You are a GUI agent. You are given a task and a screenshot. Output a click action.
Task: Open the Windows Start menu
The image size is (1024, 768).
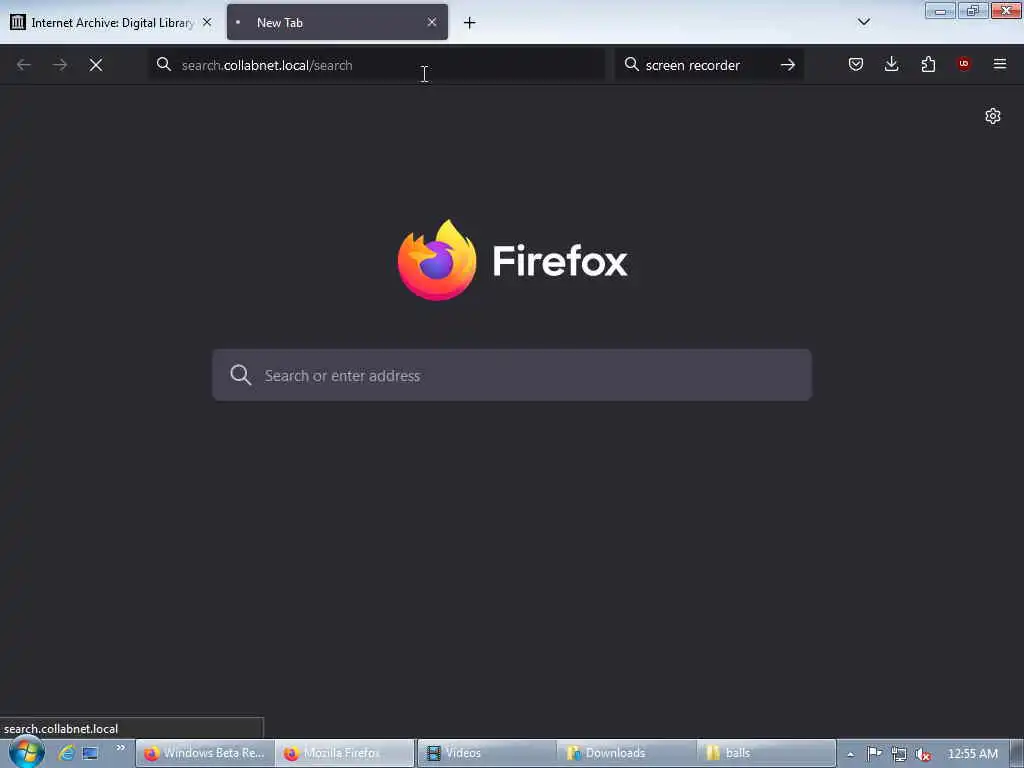(26, 752)
